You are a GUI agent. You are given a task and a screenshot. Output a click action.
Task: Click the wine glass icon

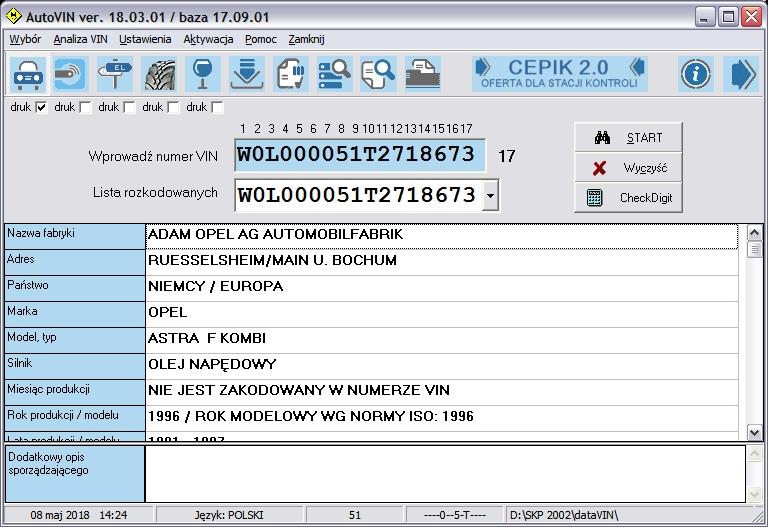202,74
